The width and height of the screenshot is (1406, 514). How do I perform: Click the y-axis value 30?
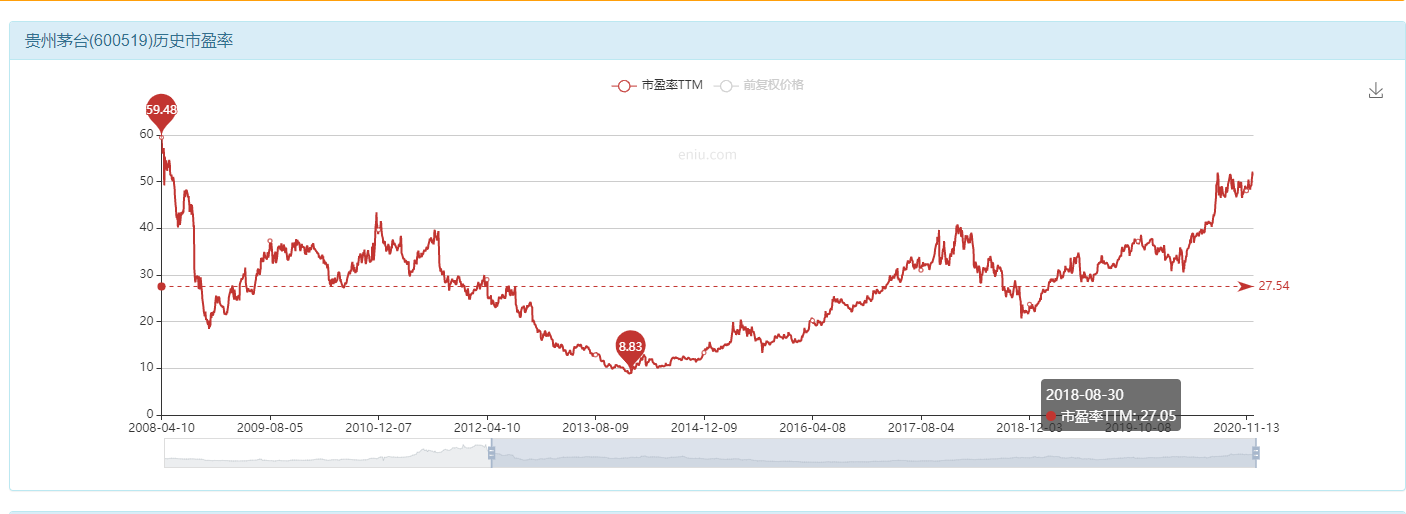[147, 274]
